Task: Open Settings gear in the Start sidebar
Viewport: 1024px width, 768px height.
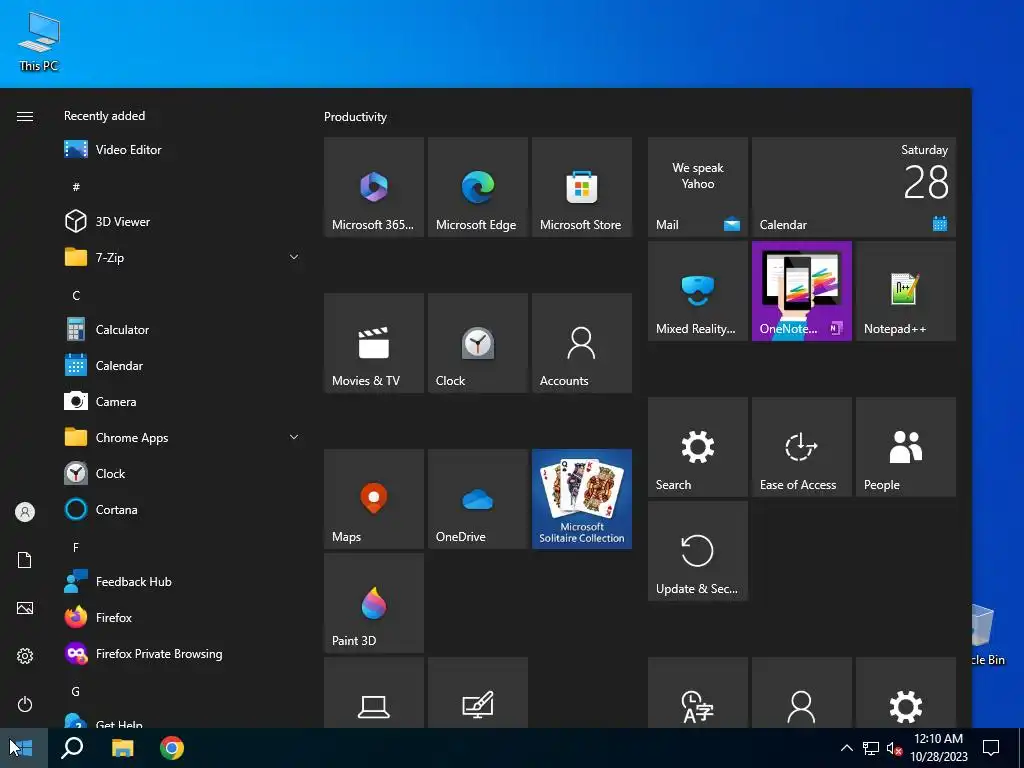Action: click(25, 656)
